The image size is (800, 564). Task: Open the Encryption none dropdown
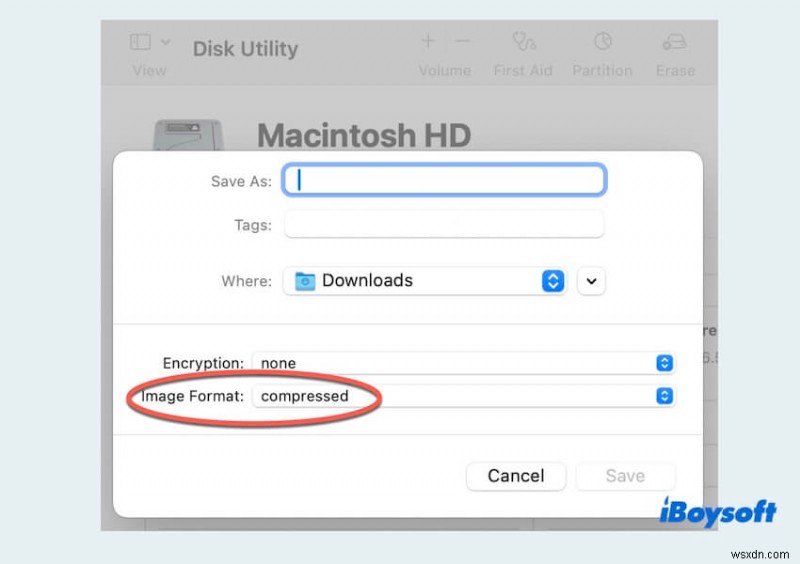464,363
